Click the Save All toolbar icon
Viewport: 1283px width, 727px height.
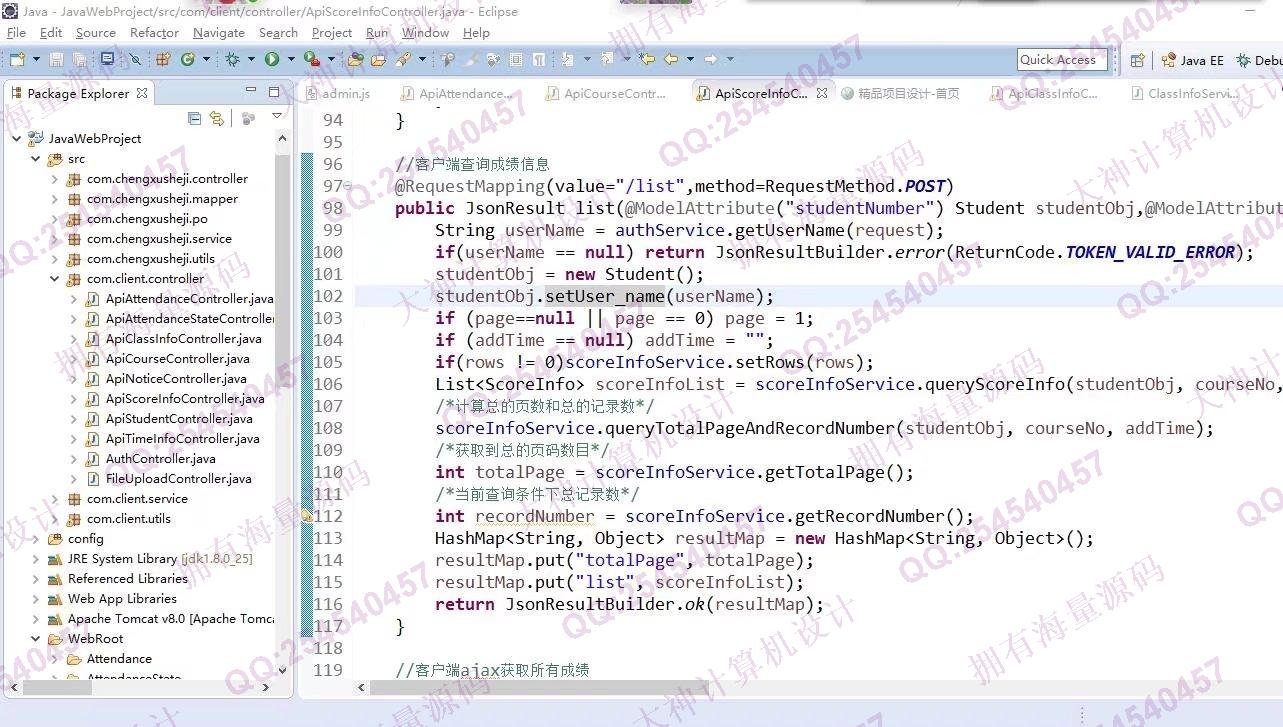[x=79, y=59]
